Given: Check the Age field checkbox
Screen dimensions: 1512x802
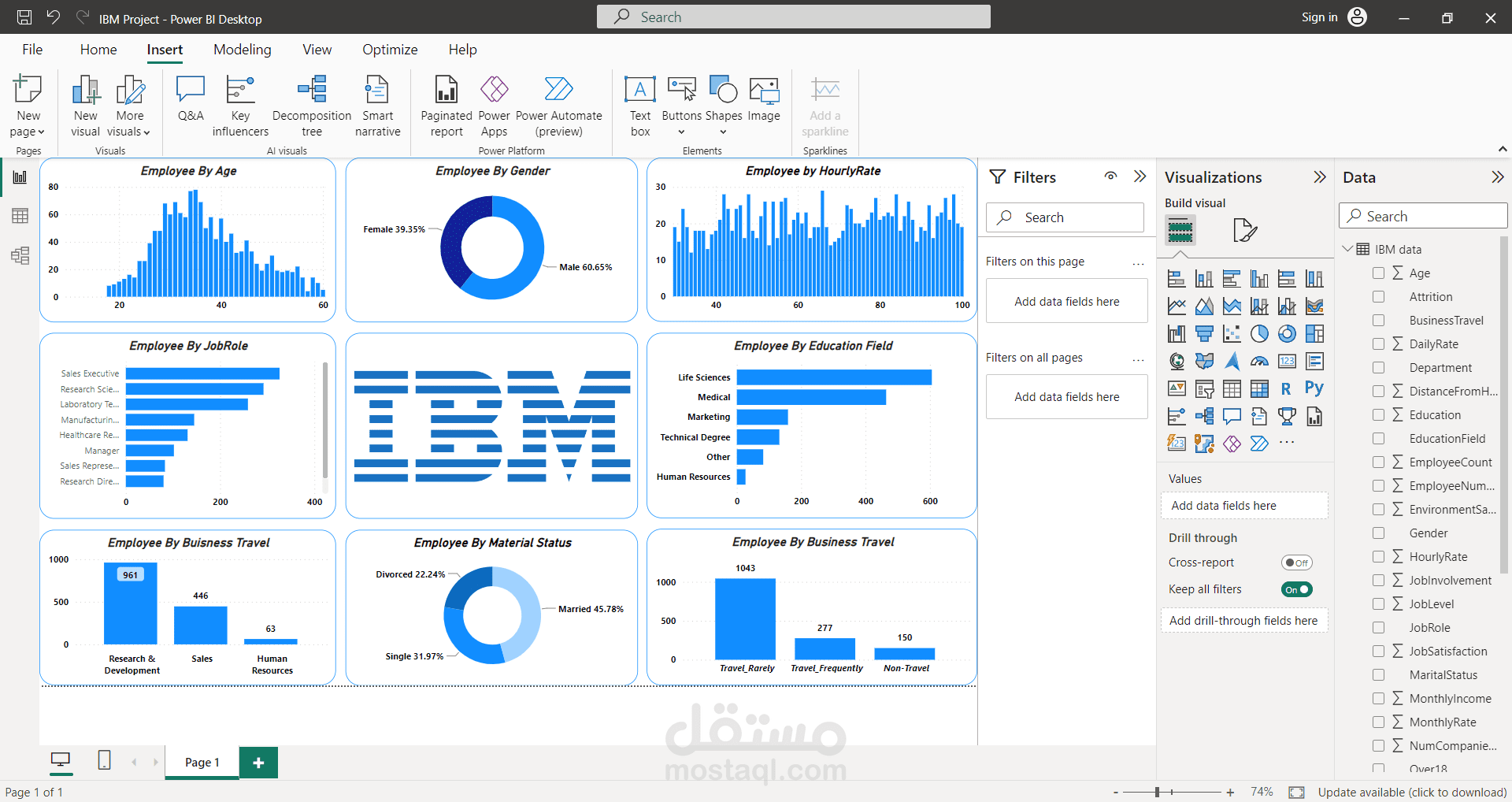Looking at the screenshot, I should coord(1378,273).
